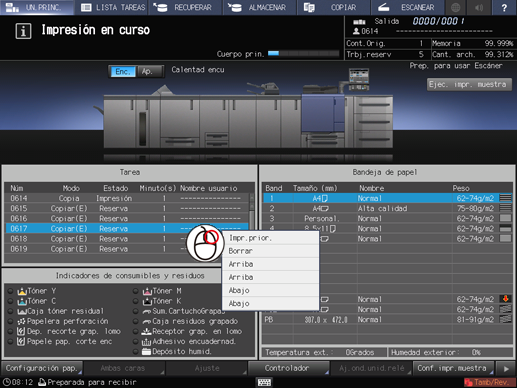
Task: Click the Tóner Y icon
Action: (22, 291)
